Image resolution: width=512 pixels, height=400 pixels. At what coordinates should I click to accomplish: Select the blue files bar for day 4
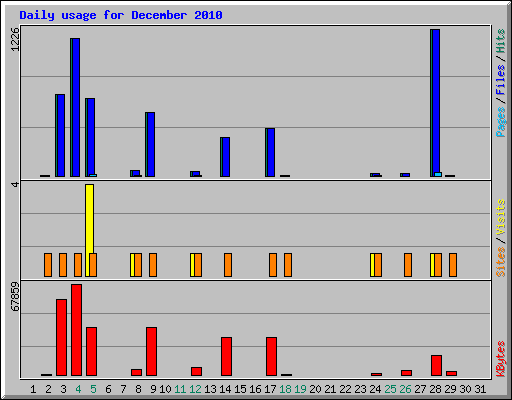click(76, 107)
